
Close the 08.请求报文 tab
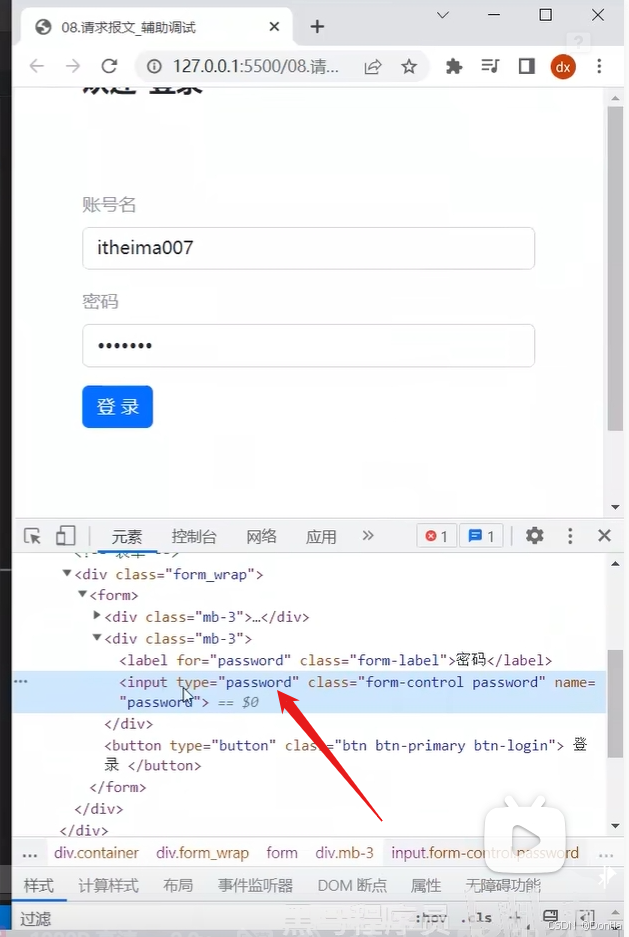tap(274, 27)
